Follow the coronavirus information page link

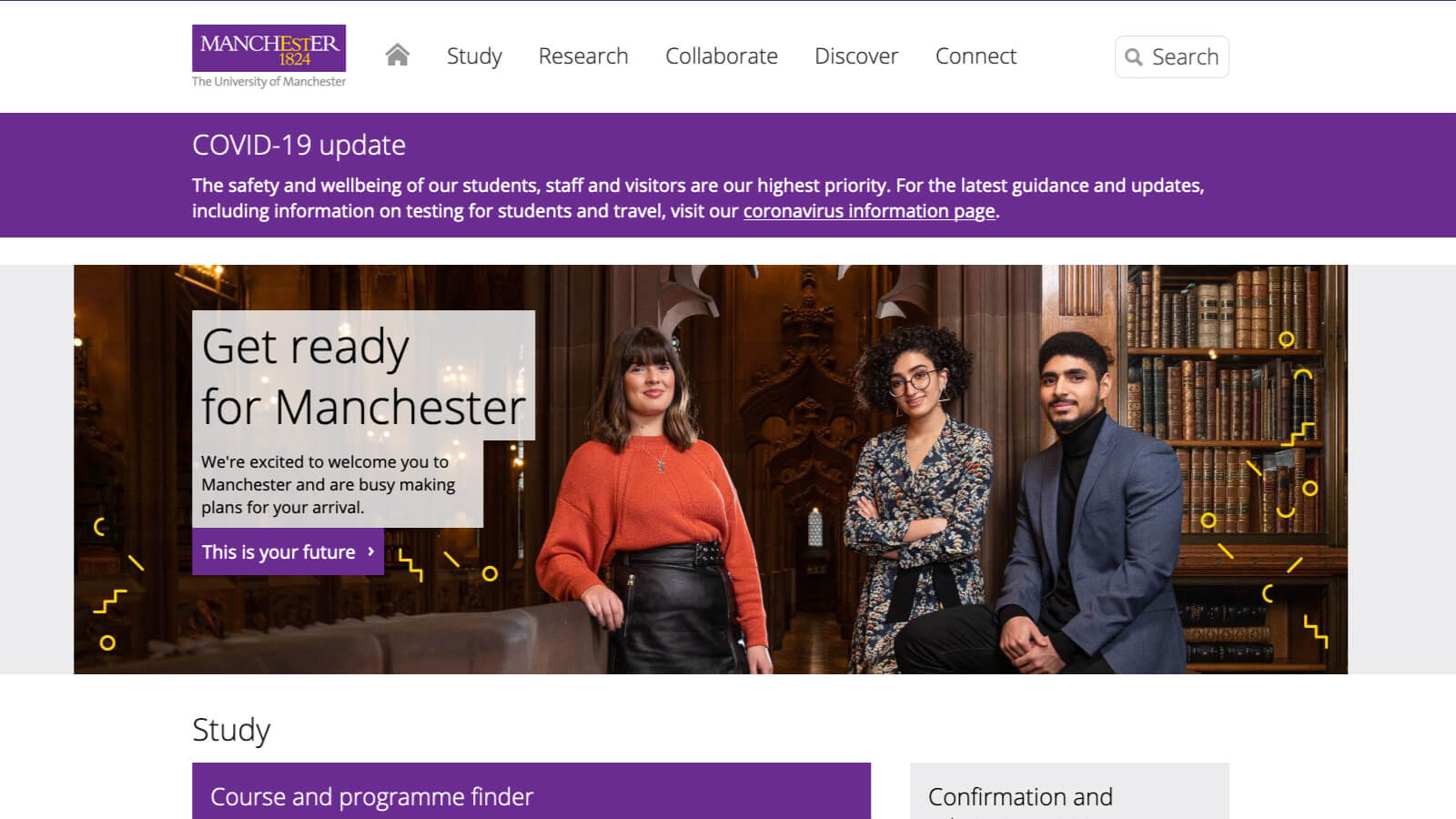point(869,211)
